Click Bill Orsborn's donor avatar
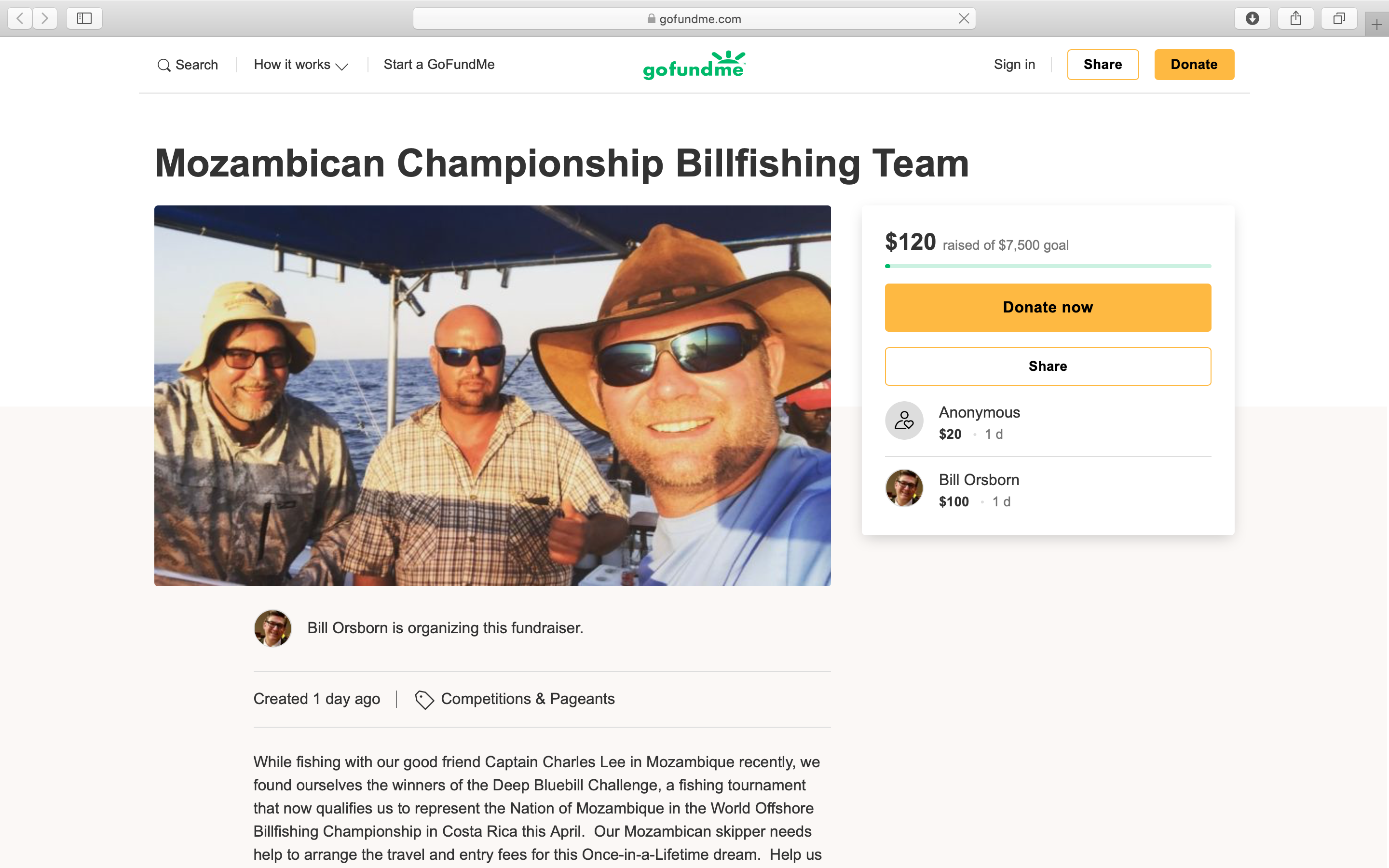This screenshot has width=1389, height=868. 904,488
